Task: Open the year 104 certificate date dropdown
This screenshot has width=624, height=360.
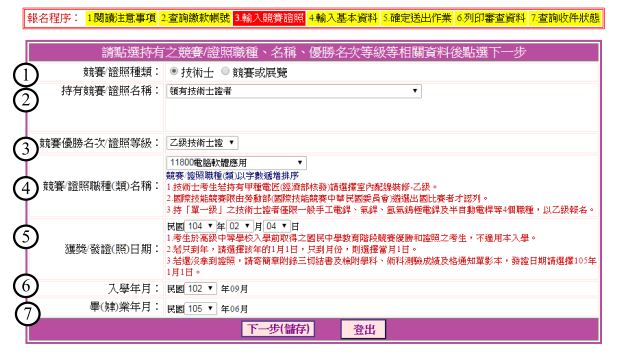Action: tap(200, 226)
